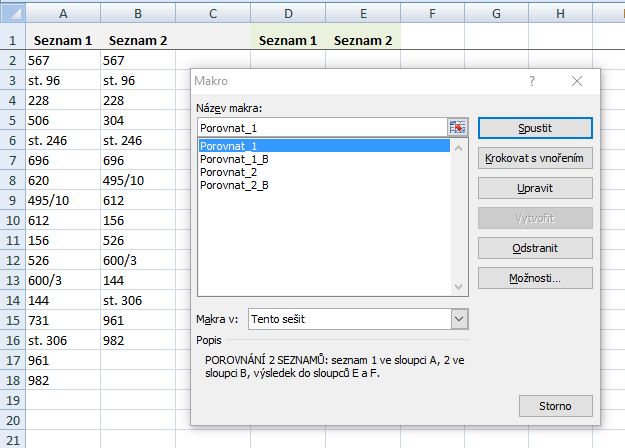Click the macro name input field
This screenshot has width=625, height=448.
(x=322, y=127)
